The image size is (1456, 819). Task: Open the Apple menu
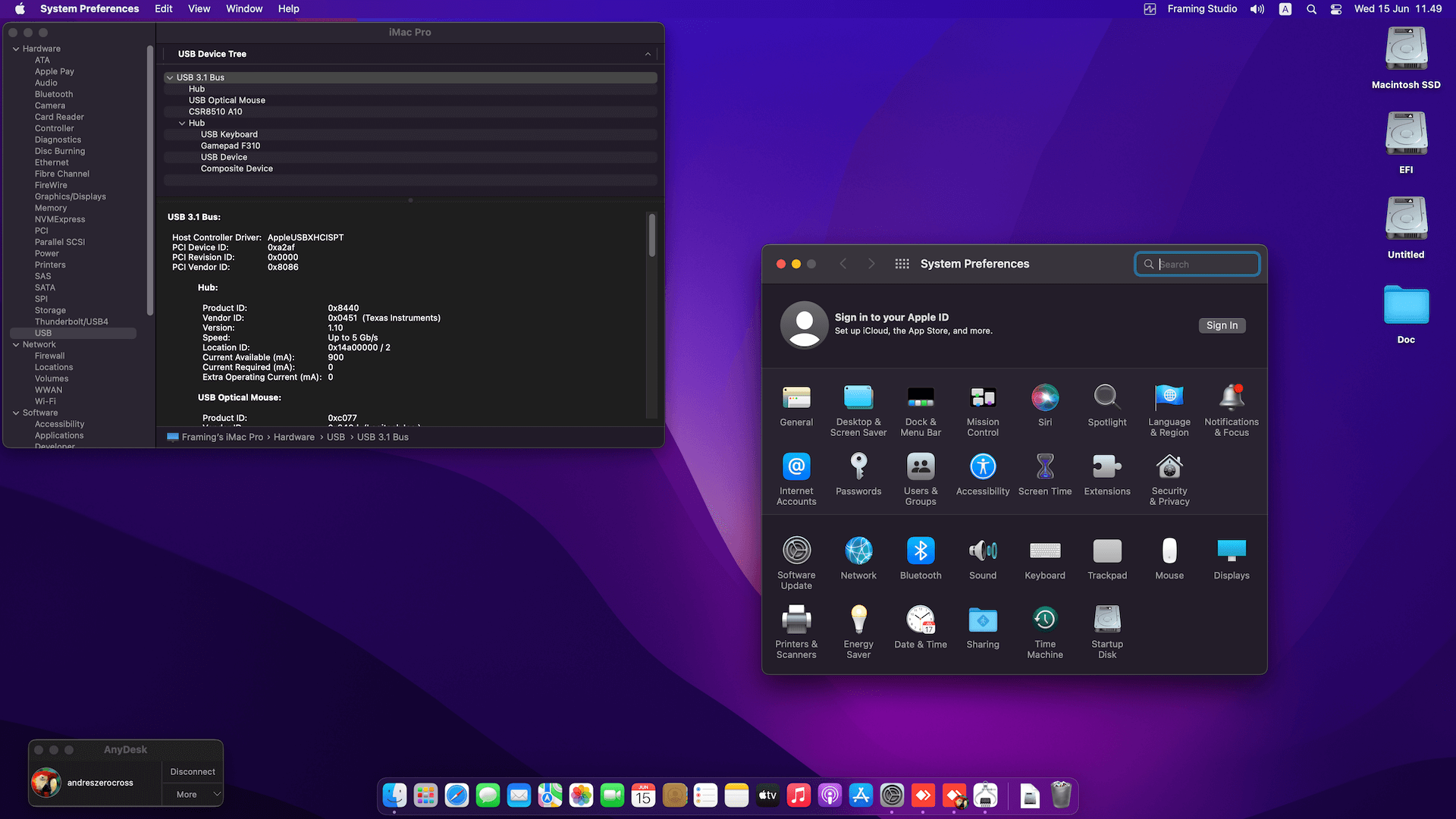[20, 9]
